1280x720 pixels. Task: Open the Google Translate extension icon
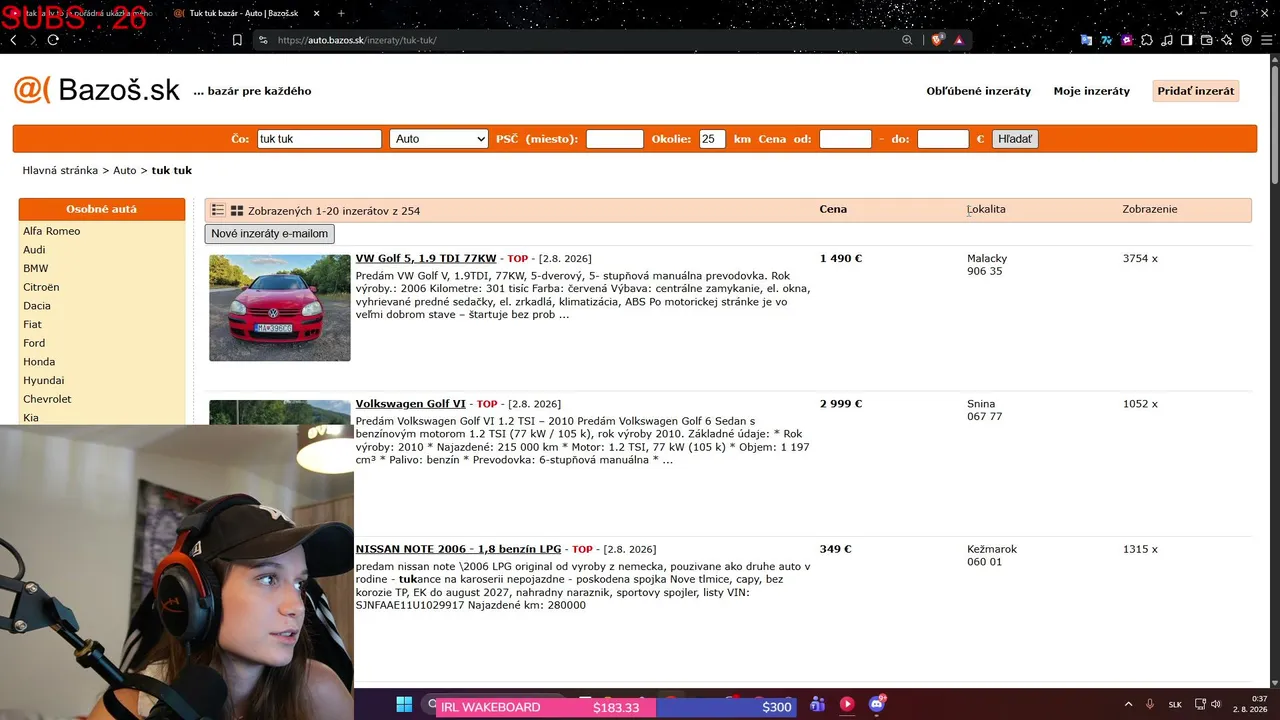(x=1087, y=40)
